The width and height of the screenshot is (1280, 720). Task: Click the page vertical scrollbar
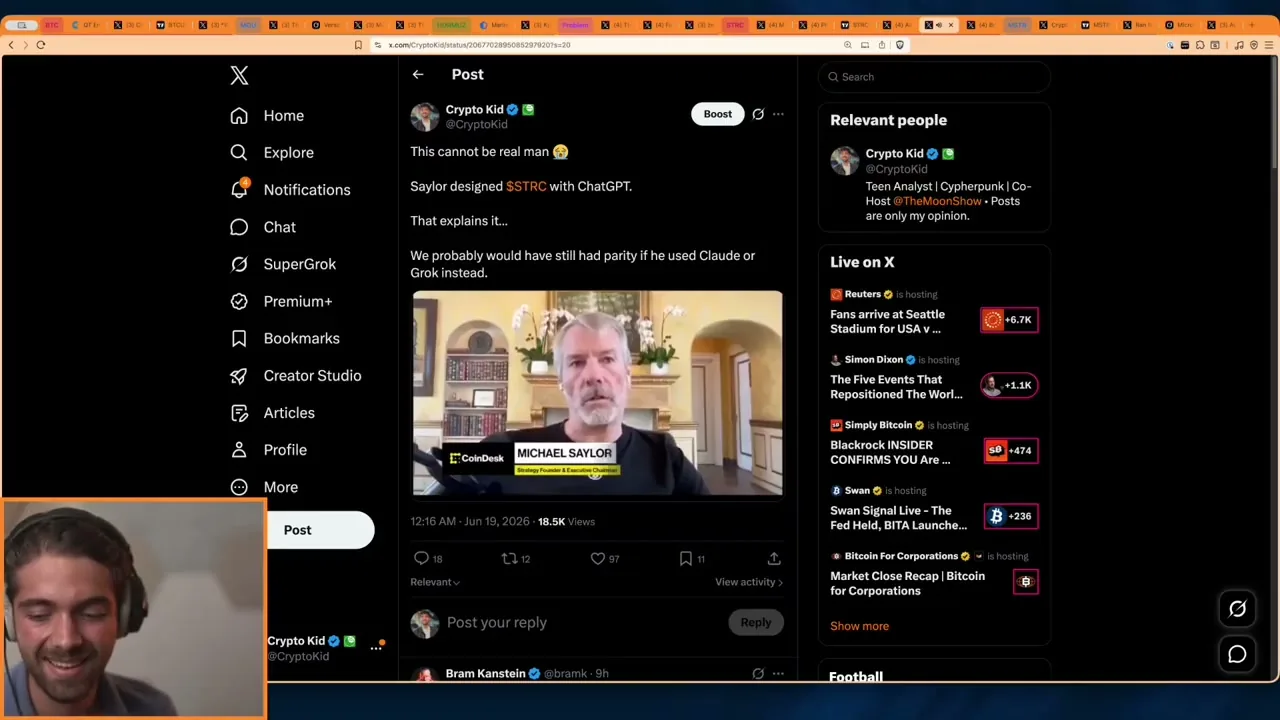(1275, 110)
